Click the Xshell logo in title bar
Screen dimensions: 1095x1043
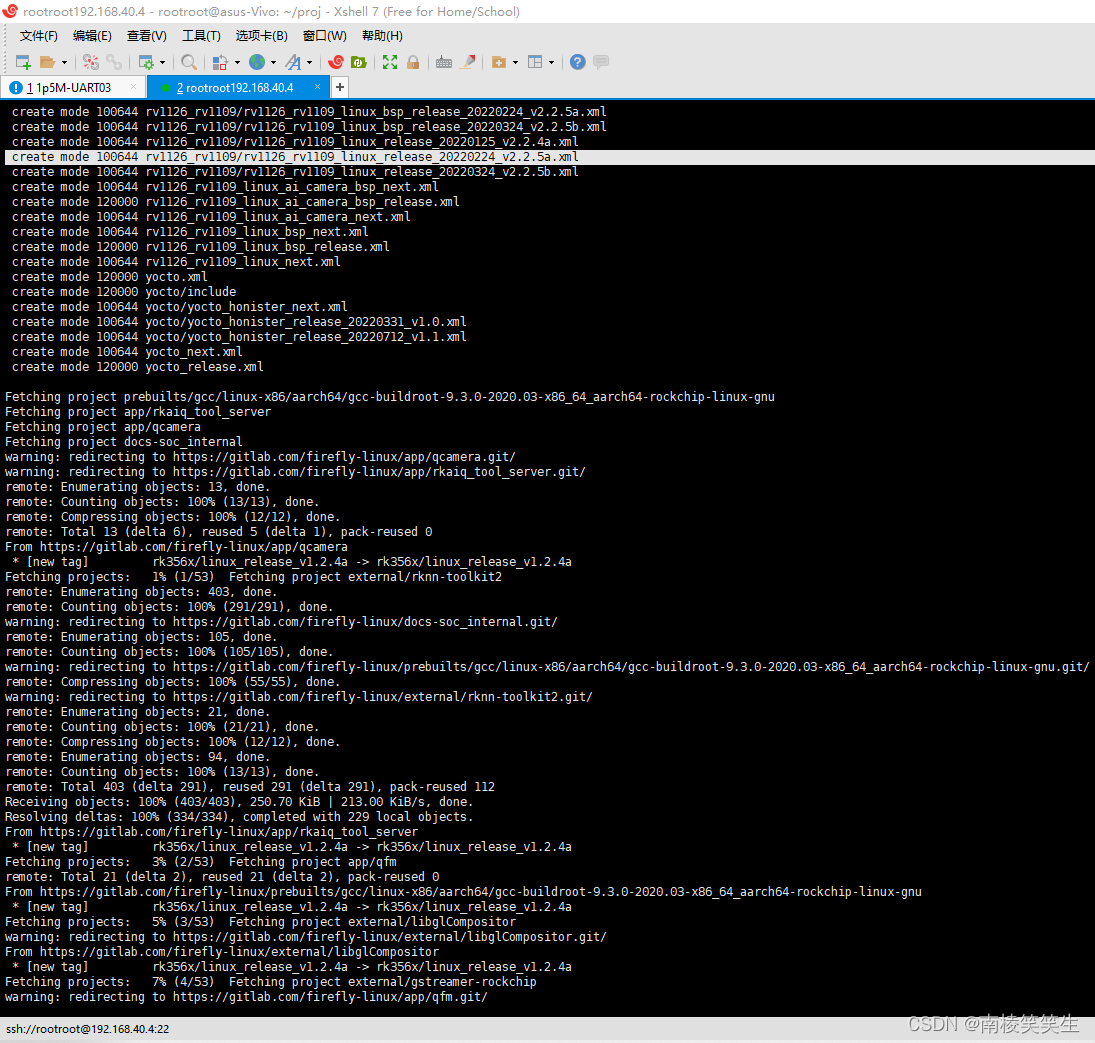click(10, 11)
